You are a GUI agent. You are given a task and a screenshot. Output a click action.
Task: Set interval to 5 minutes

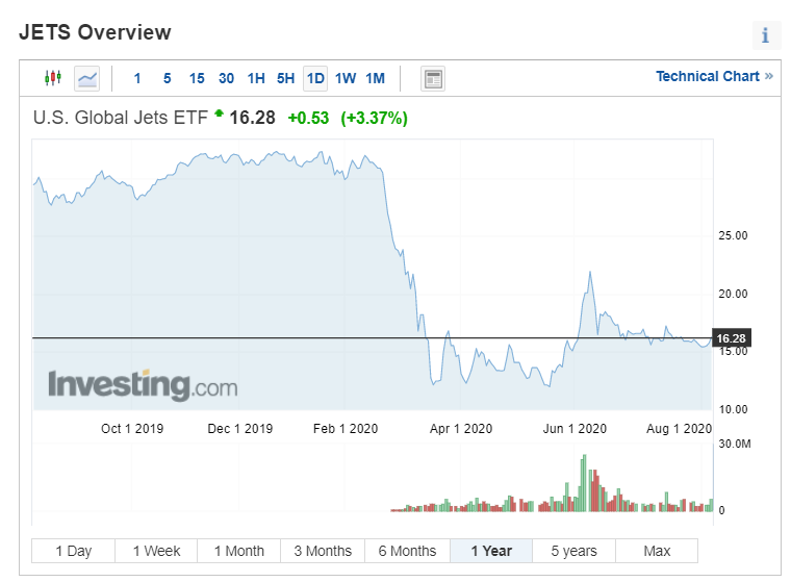167,79
